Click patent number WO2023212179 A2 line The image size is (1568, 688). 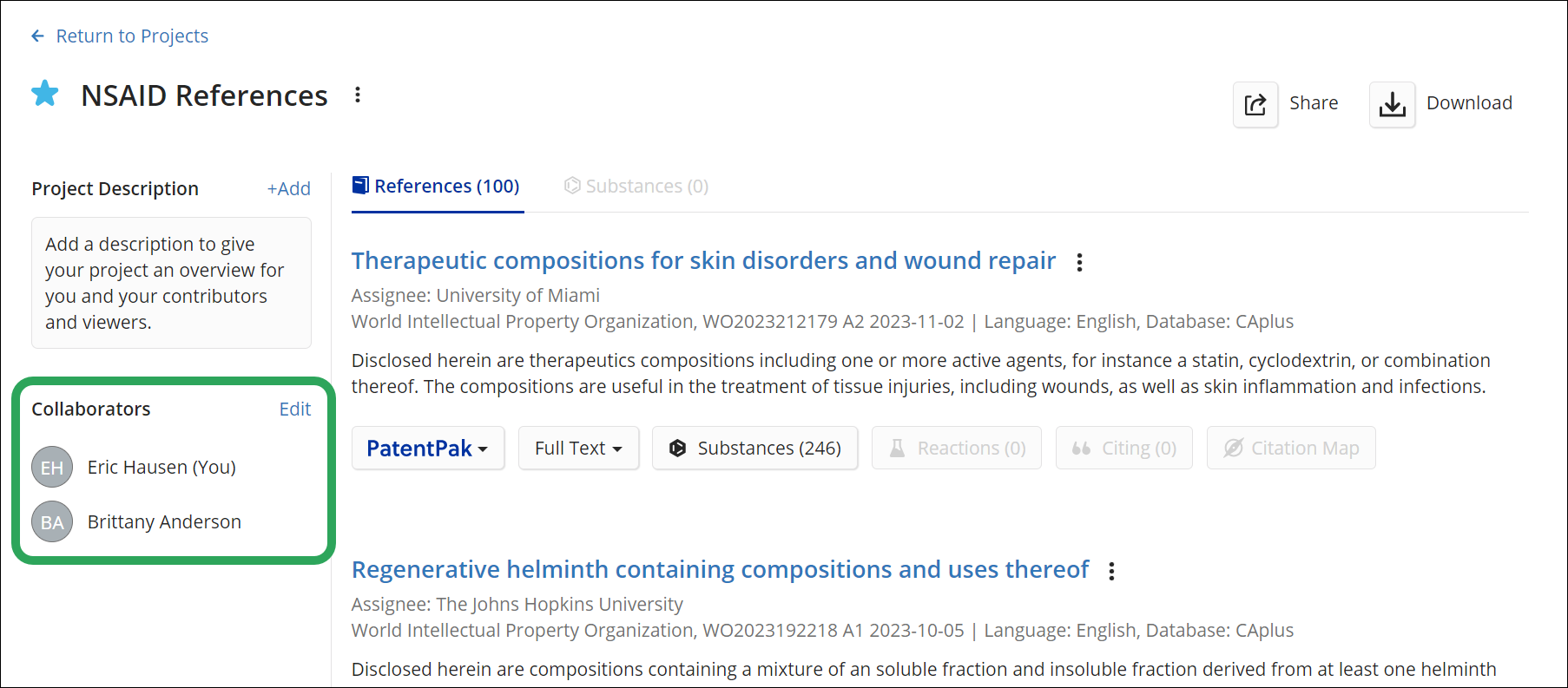tap(821, 321)
